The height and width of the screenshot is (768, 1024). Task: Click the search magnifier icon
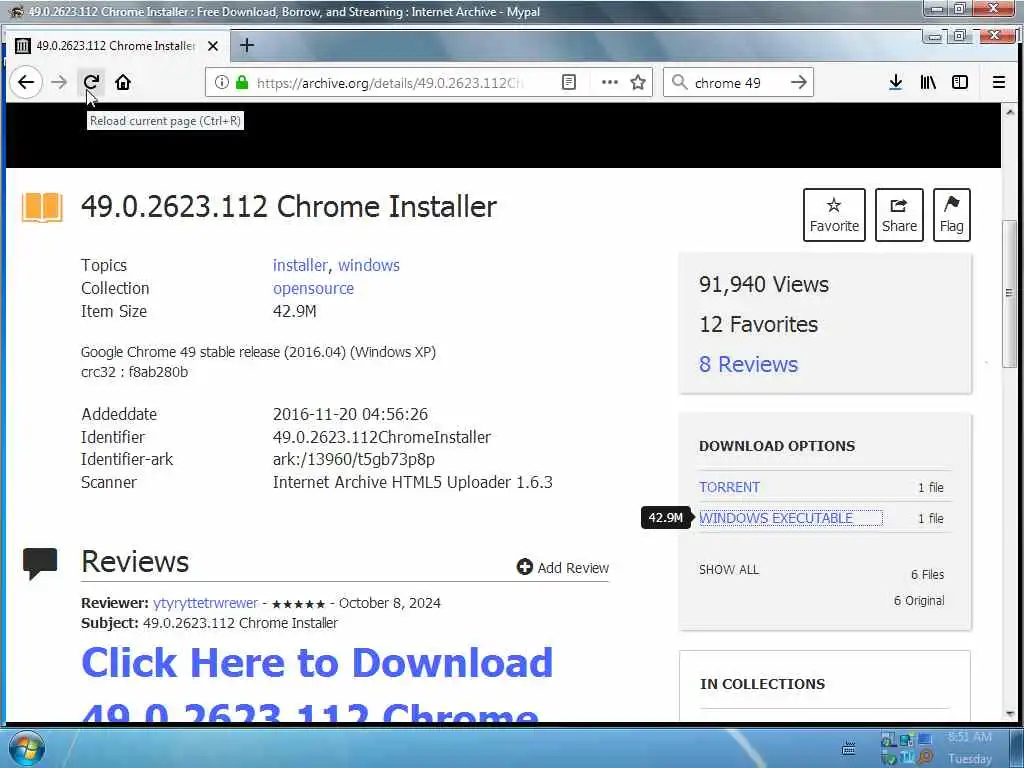[679, 82]
